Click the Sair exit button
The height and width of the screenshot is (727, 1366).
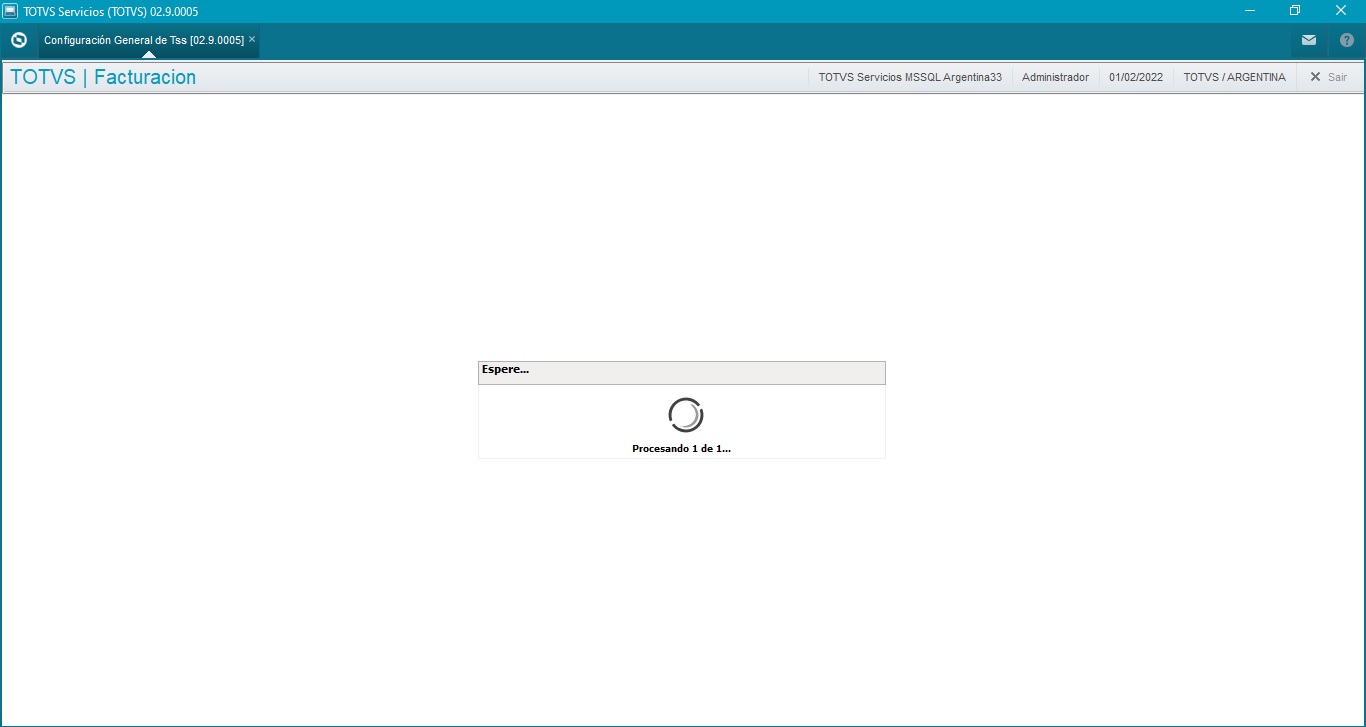click(1328, 77)
